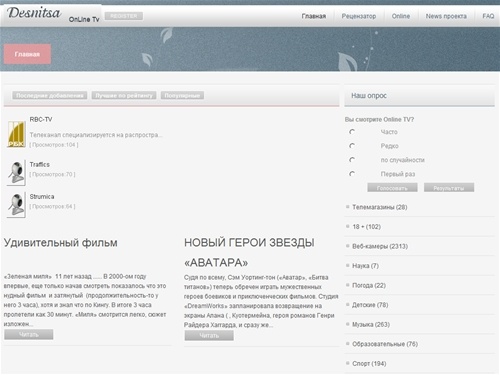Click the pink 'Главная' breadcrumb button
The width and height of the screenshot is (500, 375).
27,54
